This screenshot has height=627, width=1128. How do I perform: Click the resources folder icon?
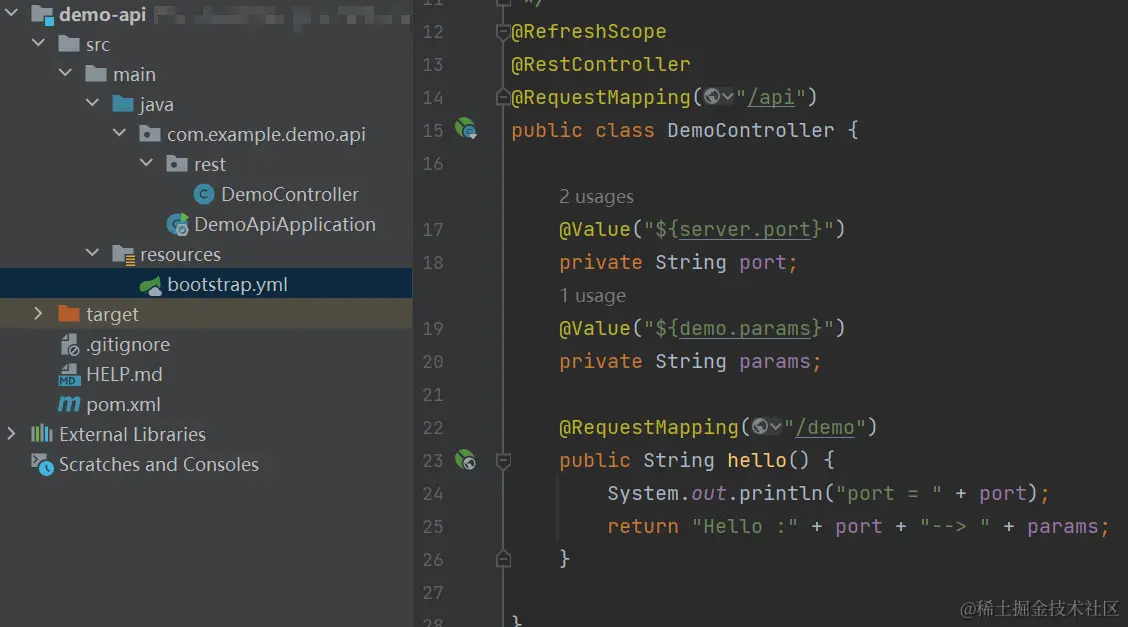pyautogui.click(x=124, y=255)
